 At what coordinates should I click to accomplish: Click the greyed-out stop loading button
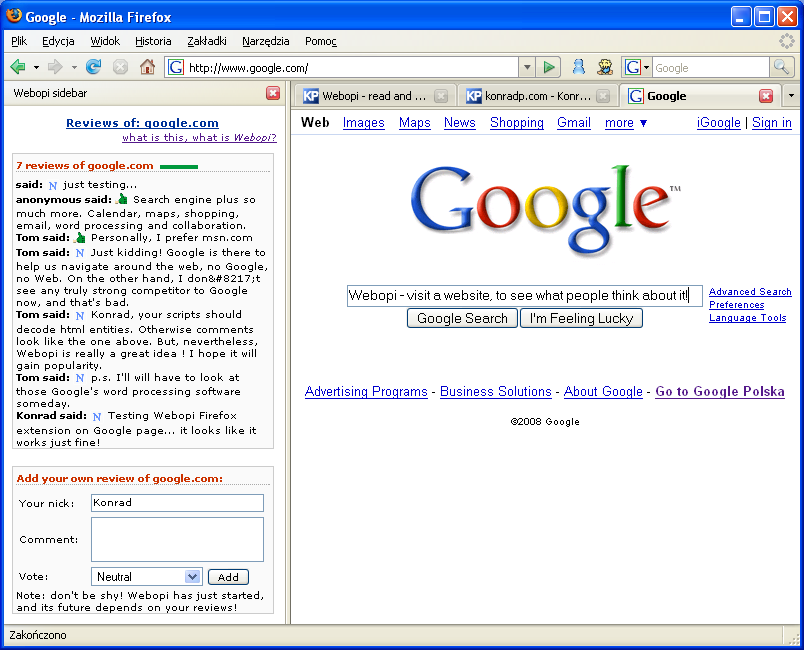coord(120,67)
